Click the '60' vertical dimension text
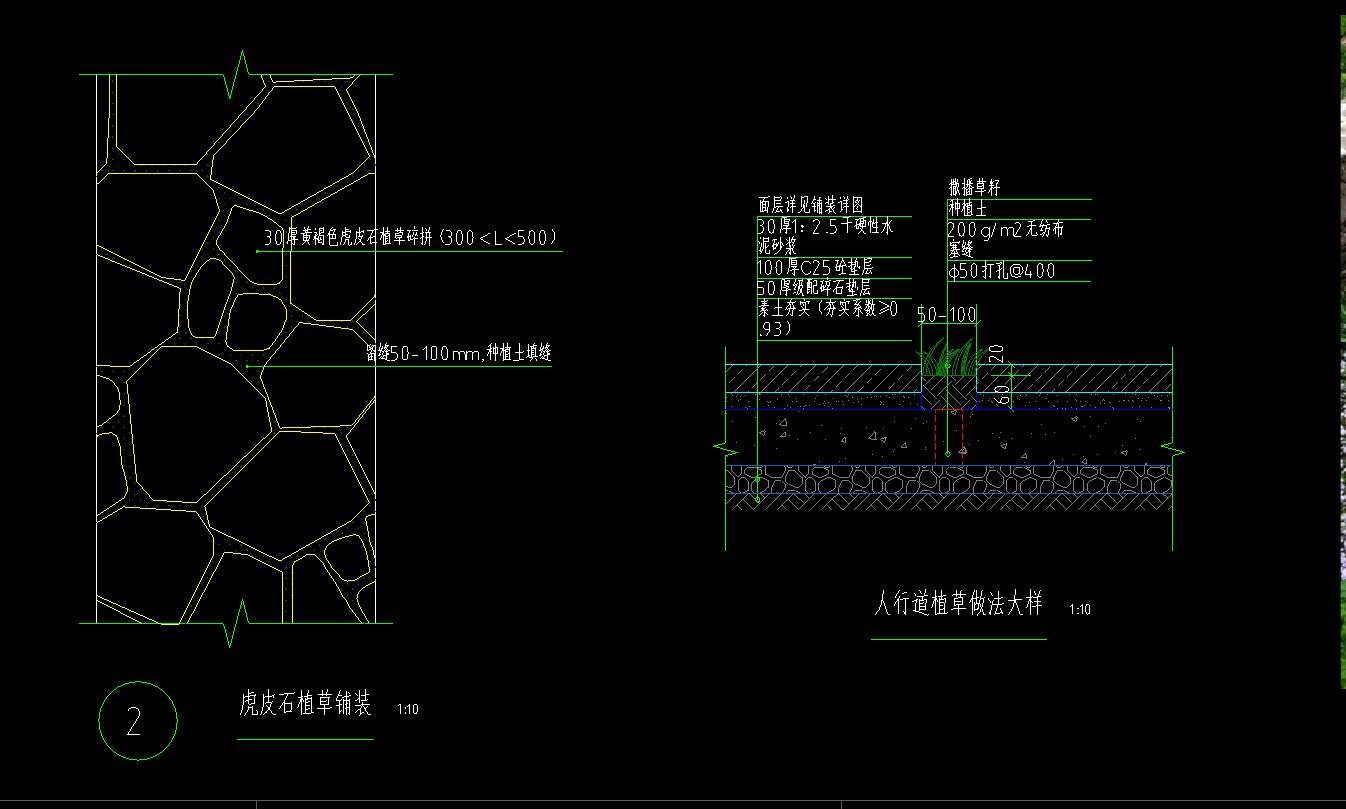The image size is (1346, 809). [x=1002, y=395]
